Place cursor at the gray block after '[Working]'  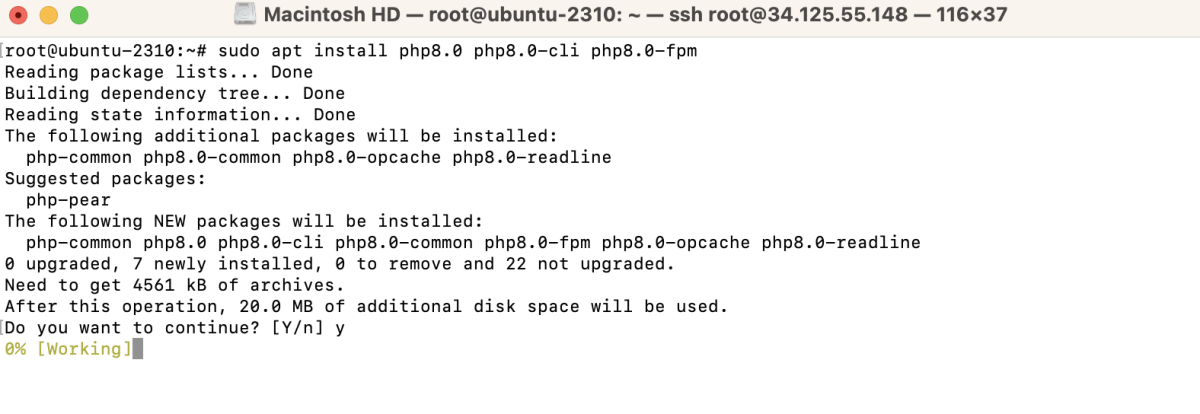coord(138,348)
